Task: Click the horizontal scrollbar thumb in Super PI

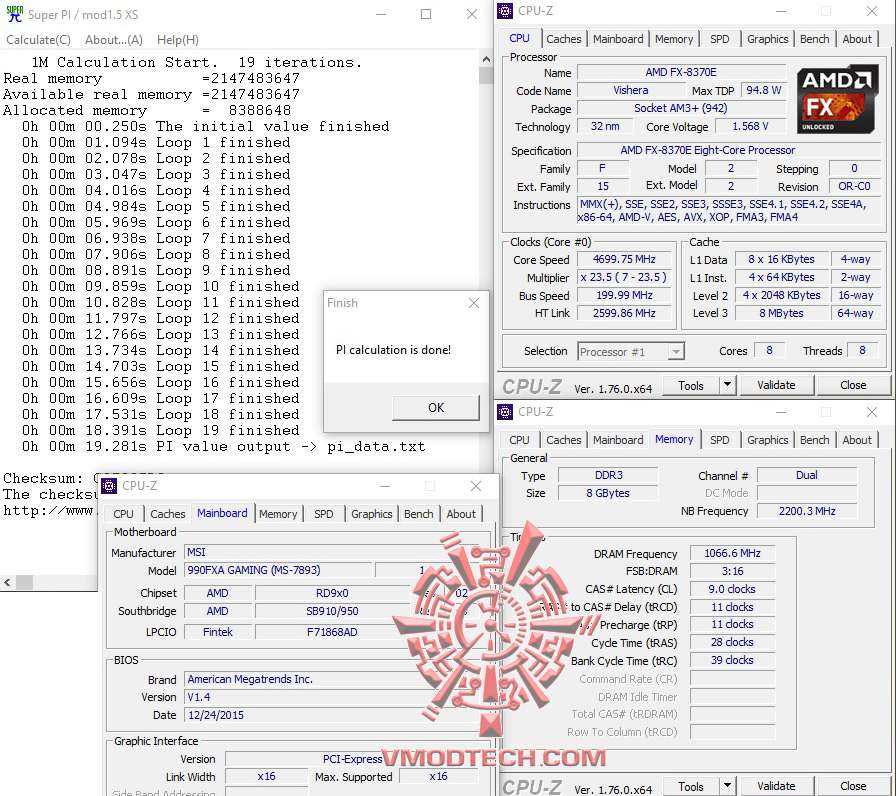Action: point(25,582)
